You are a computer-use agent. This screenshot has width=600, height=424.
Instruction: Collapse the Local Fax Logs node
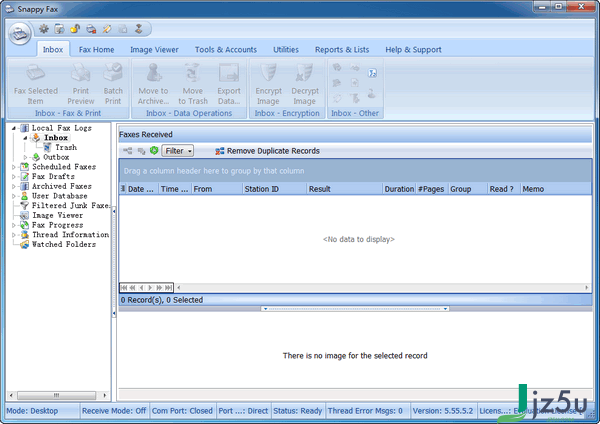14,128
